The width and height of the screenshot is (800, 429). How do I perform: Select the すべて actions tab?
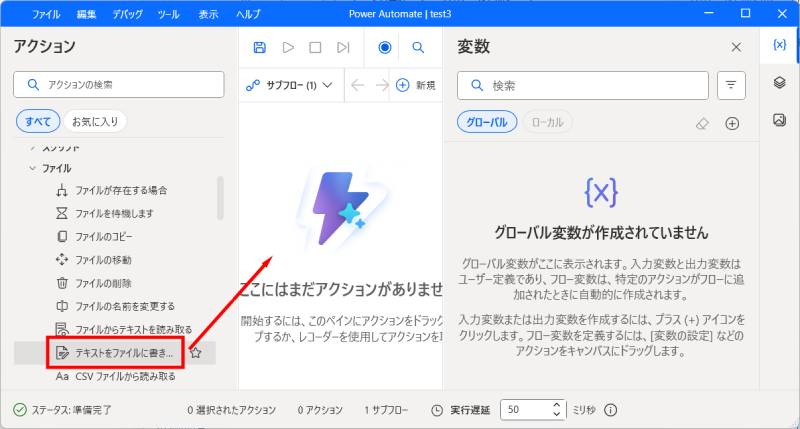pyautogui.click(x=38, y=121)
